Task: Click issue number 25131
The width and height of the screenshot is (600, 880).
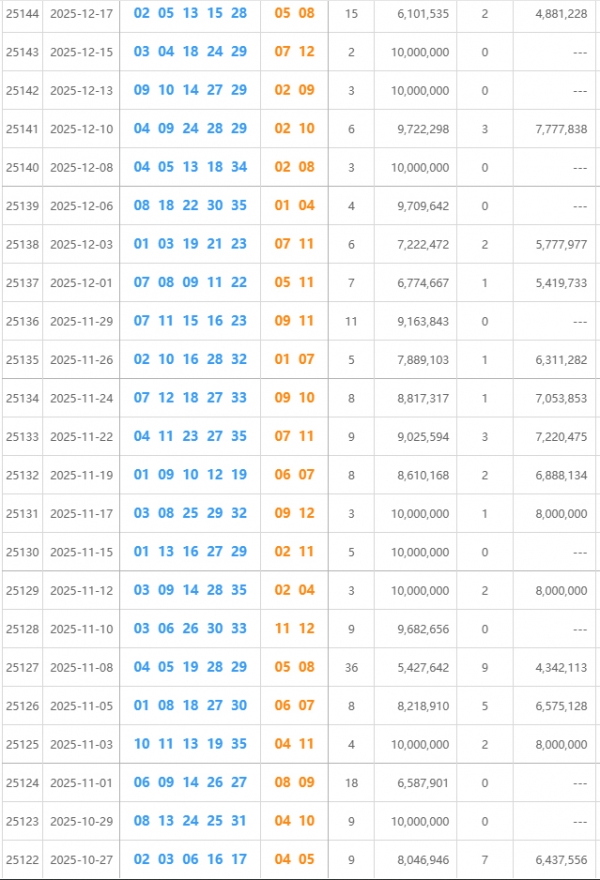Action: [21, 513]
